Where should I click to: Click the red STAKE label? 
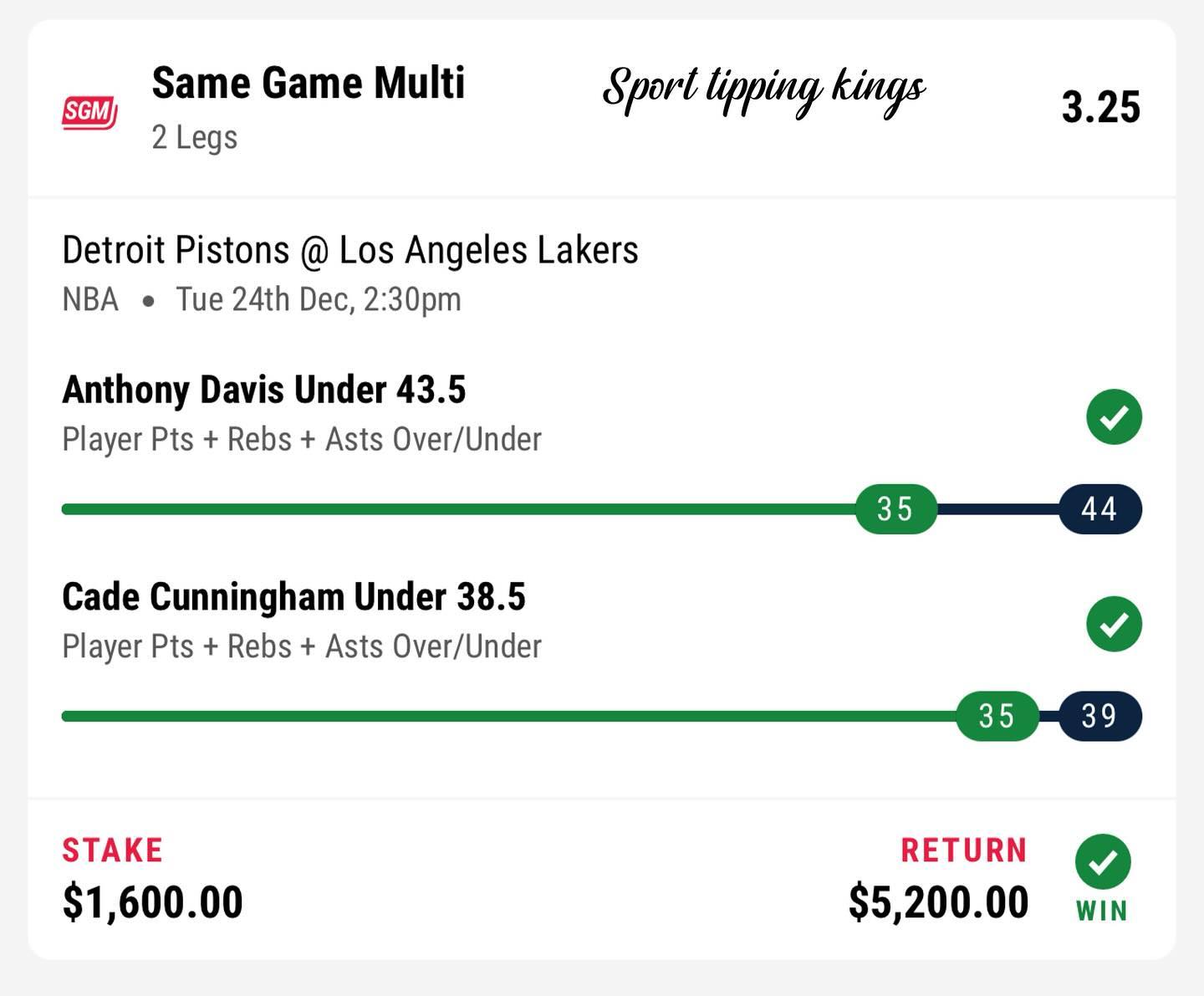[112, 850]
